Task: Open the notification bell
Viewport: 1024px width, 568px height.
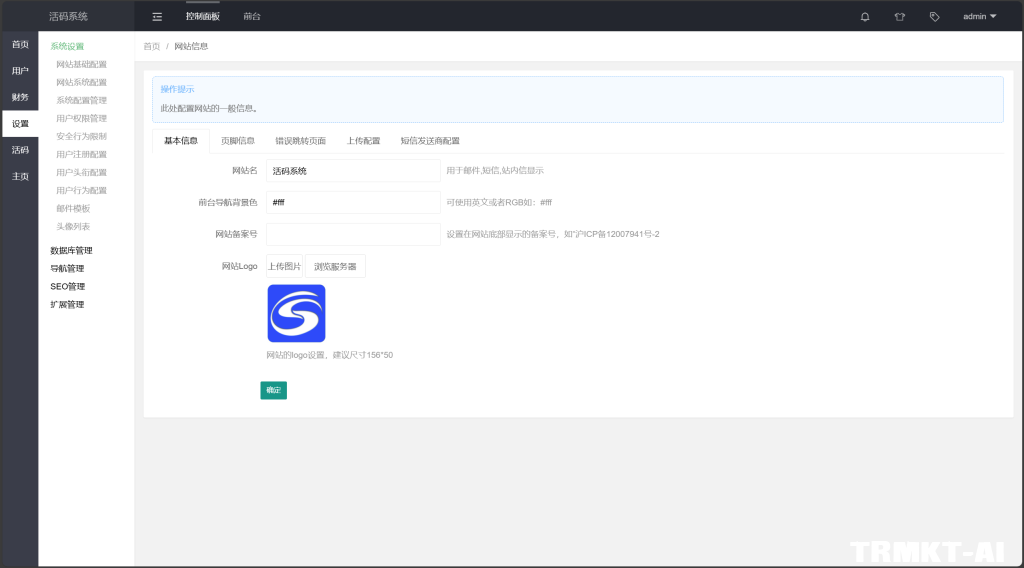Action: (x=865, y=16)
